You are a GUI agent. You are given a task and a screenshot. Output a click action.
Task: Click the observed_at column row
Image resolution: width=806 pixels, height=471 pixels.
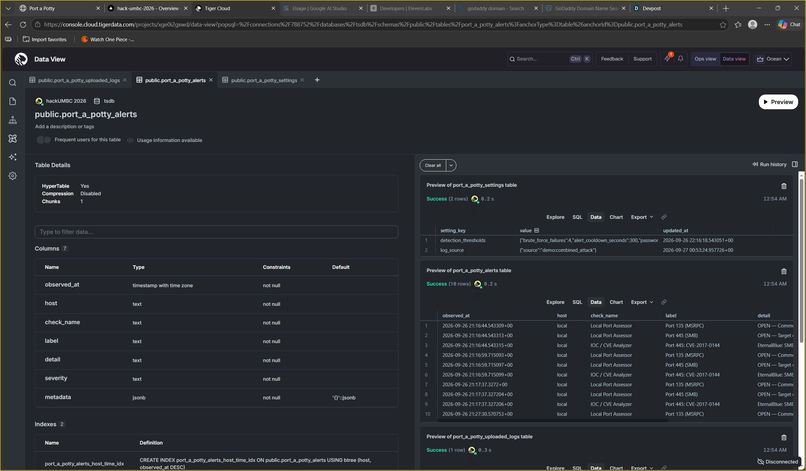pyautogui.click(x=216, y=285)
